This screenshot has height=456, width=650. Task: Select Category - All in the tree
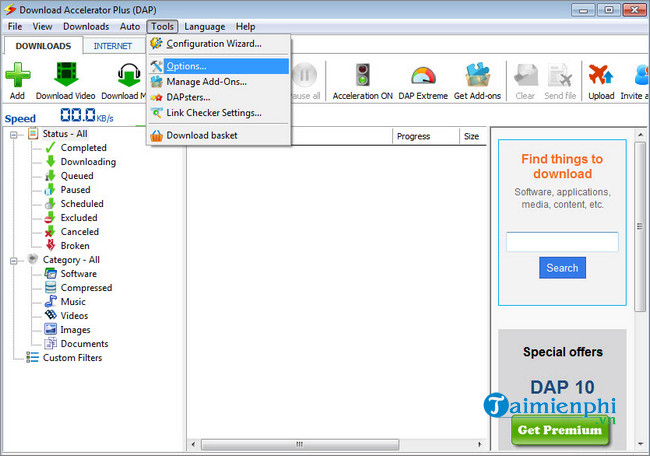click(x=71, y=260)
